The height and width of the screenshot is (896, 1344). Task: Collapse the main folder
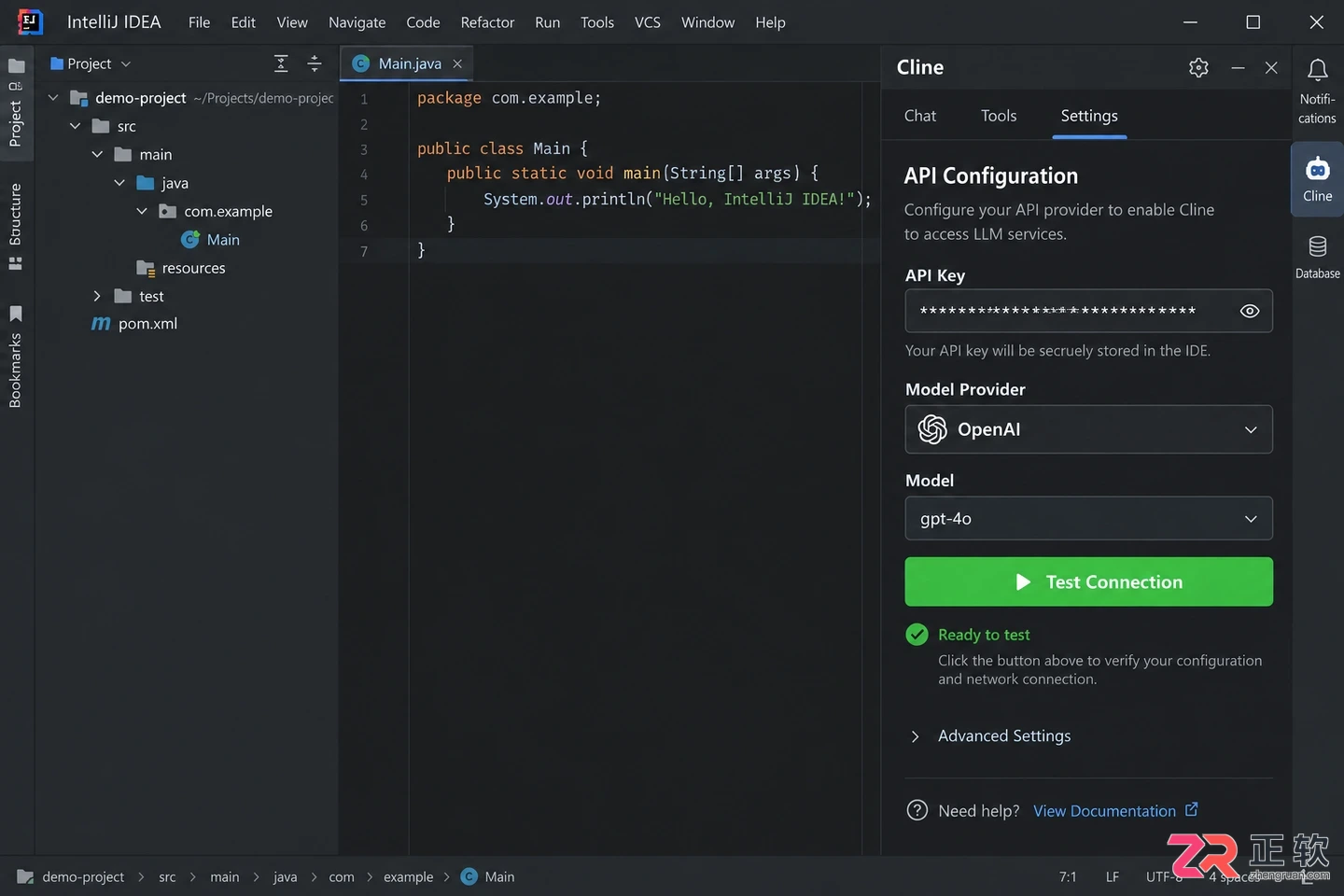click(97, 154)
